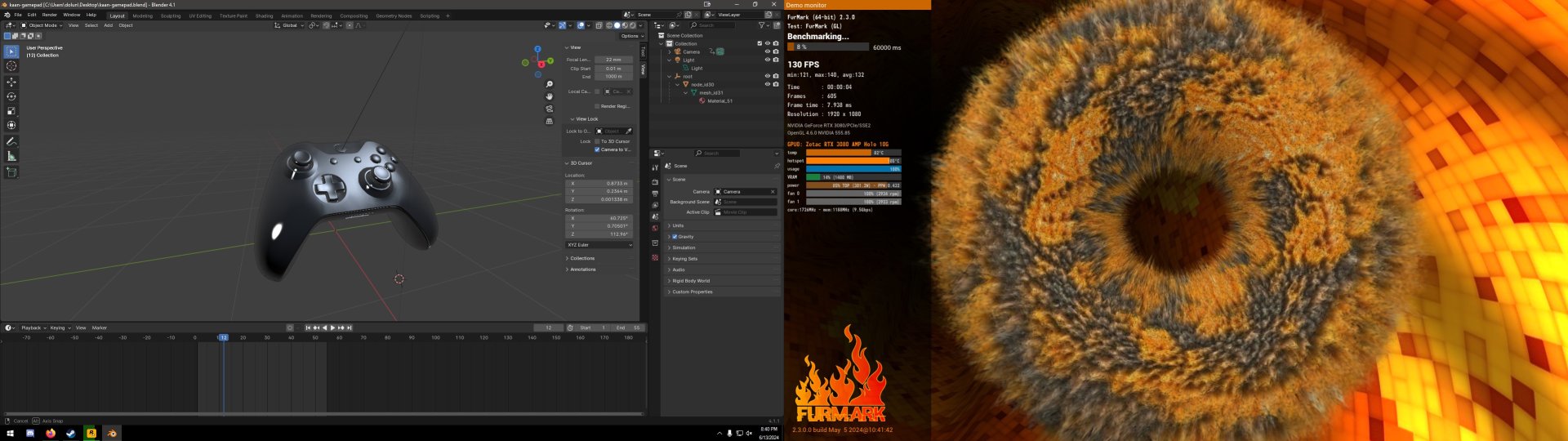Hide the root object in outliner

[x=767, y=76]
